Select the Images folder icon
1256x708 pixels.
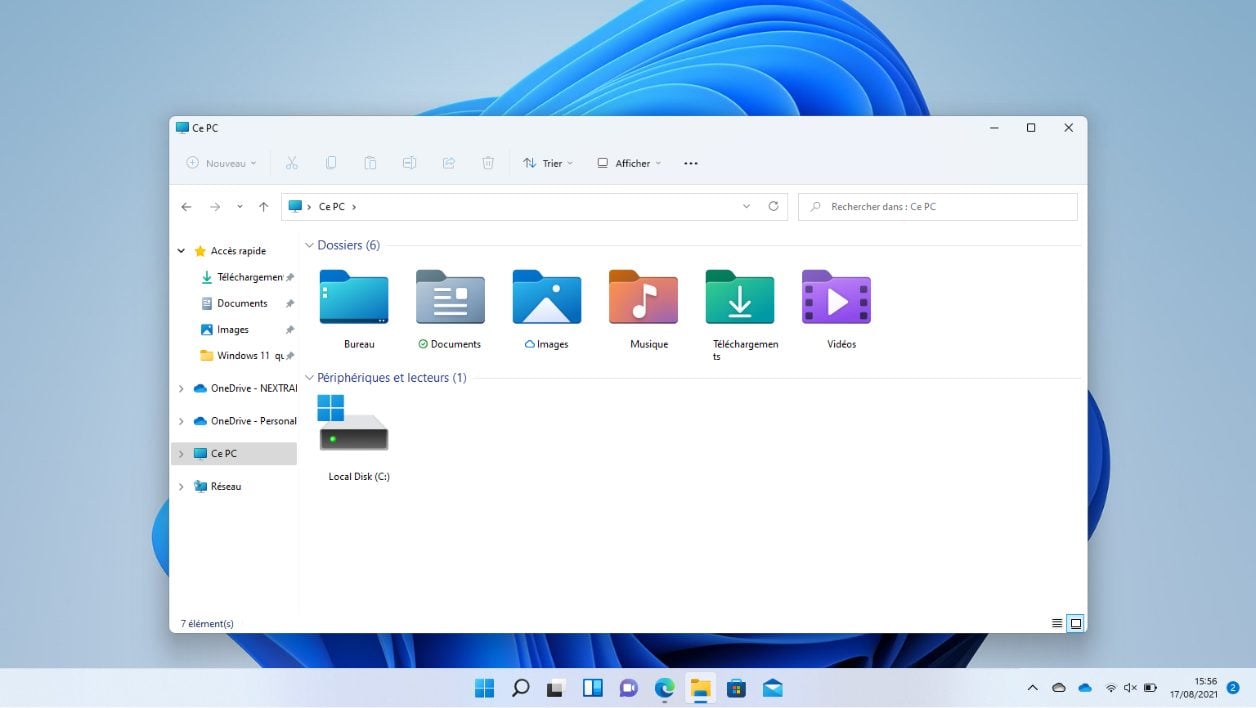tap(547, 297)
